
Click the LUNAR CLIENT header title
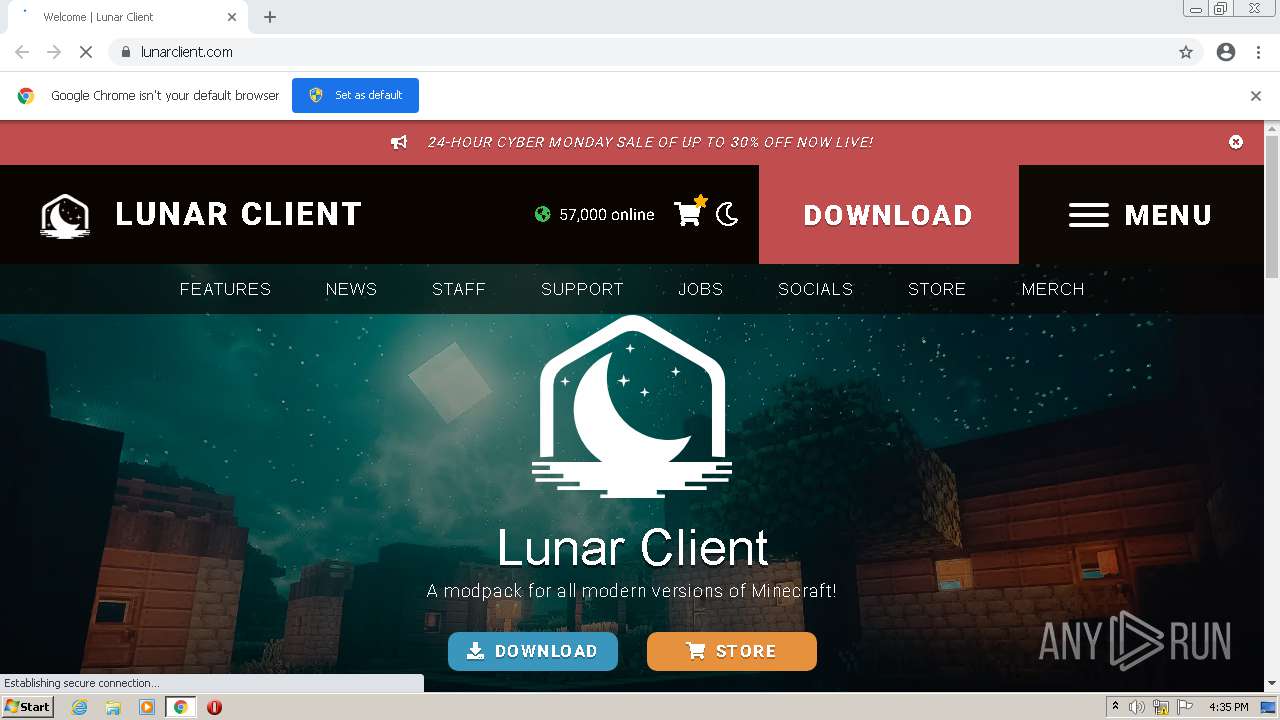pyautogui.click(x=238, y=214)
